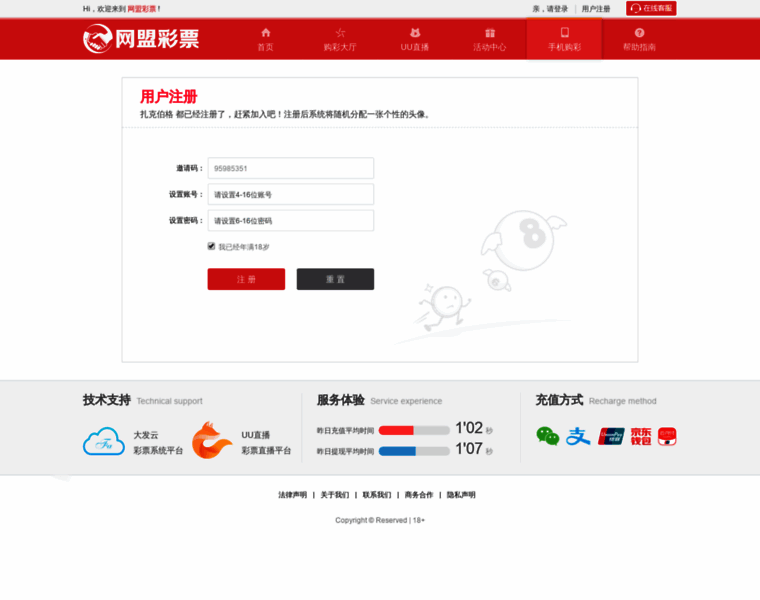The height and width of the screenshot is (600, 760).
Task: Open 法律声明 footer link
Action: tap(292, 495)
